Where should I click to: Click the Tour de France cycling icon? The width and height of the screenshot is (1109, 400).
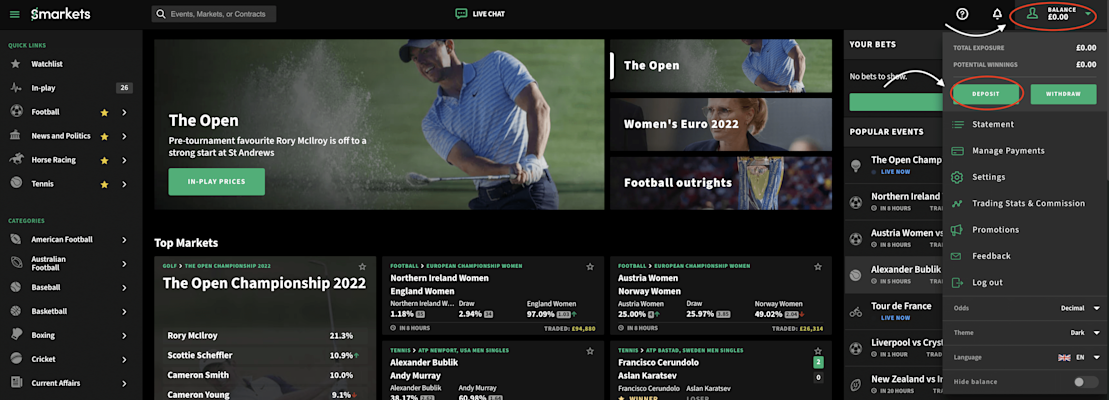pos(856,311)
